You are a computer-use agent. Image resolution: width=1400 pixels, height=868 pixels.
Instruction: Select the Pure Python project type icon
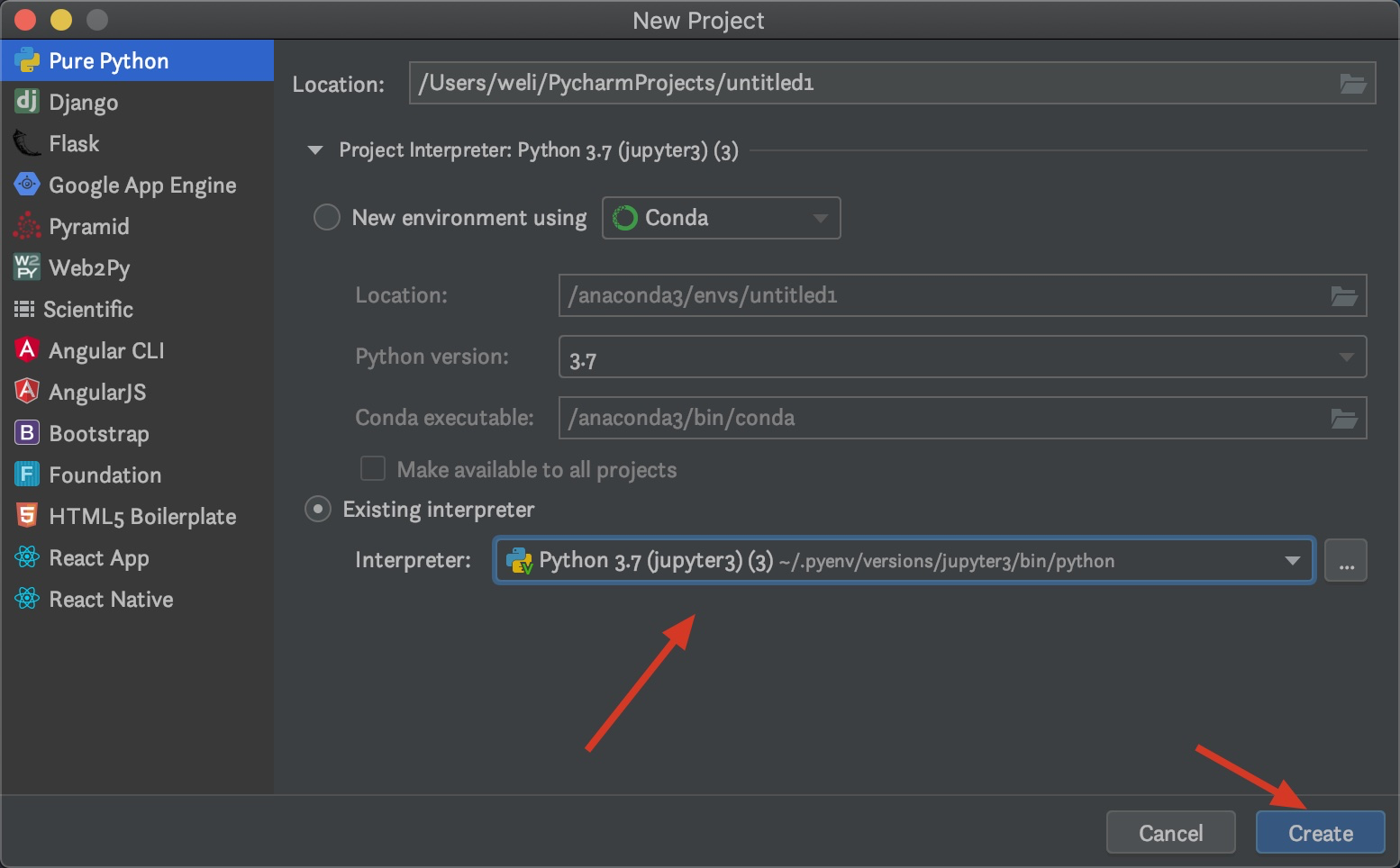tap(27, 60)
